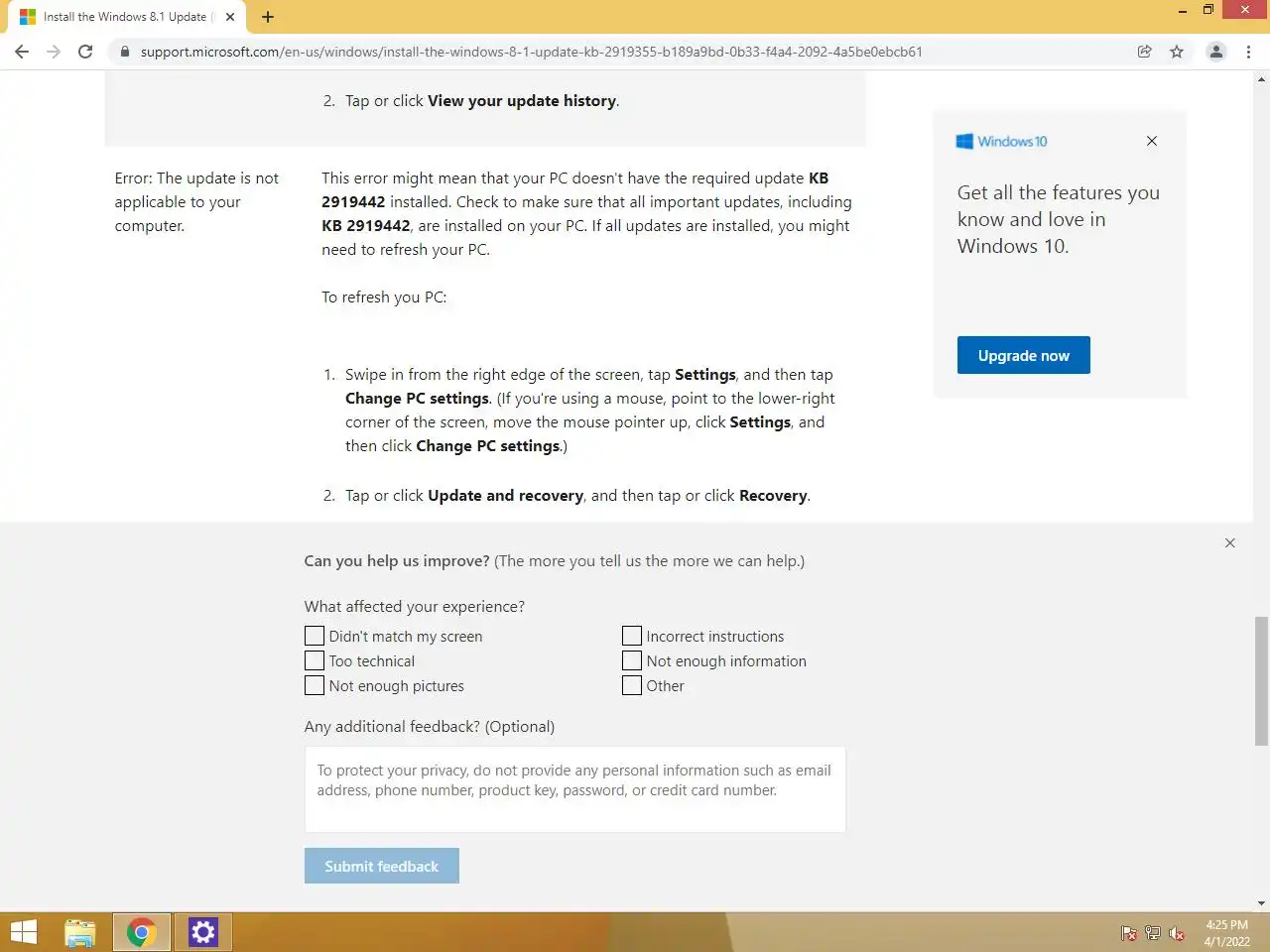Check the Other option
The image size is (1270, 952).
click(632, 685)
